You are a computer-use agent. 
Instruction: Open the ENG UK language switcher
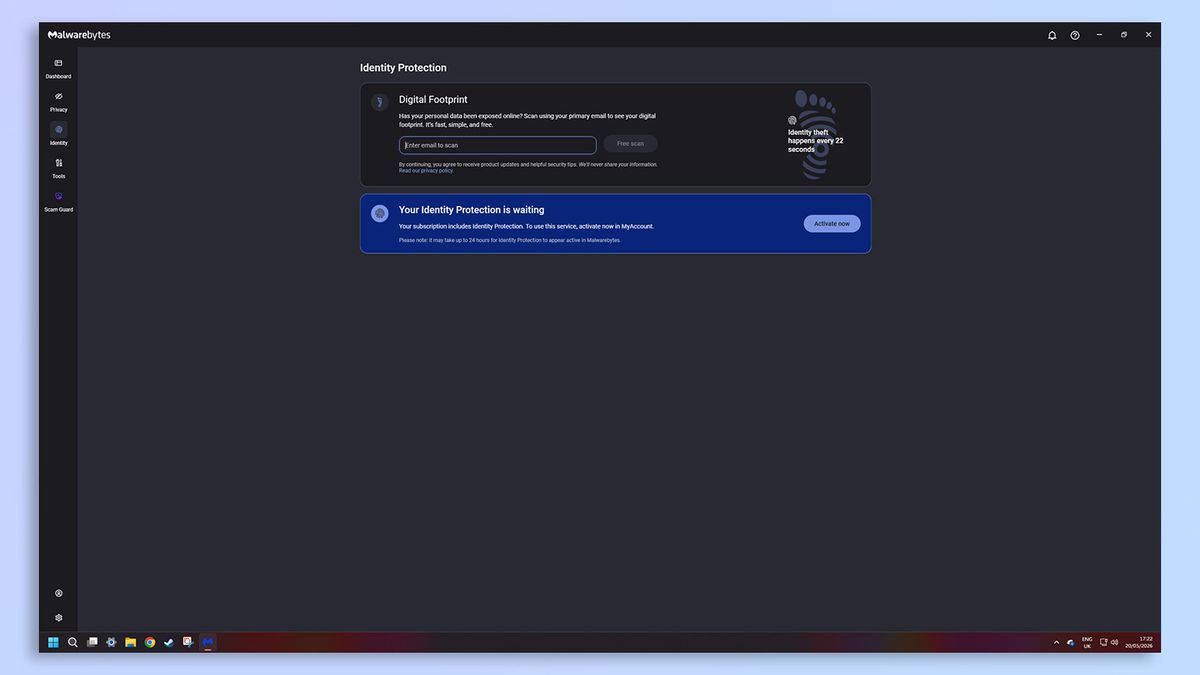pos(1087,643)
